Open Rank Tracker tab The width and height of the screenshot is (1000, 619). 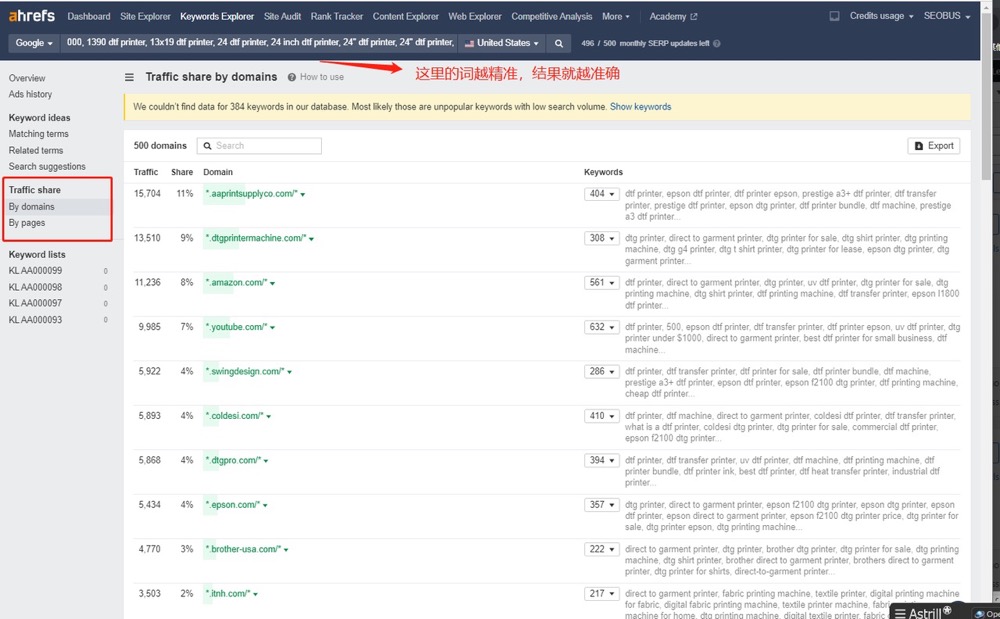pyautogui.click(x=337, y=17)
